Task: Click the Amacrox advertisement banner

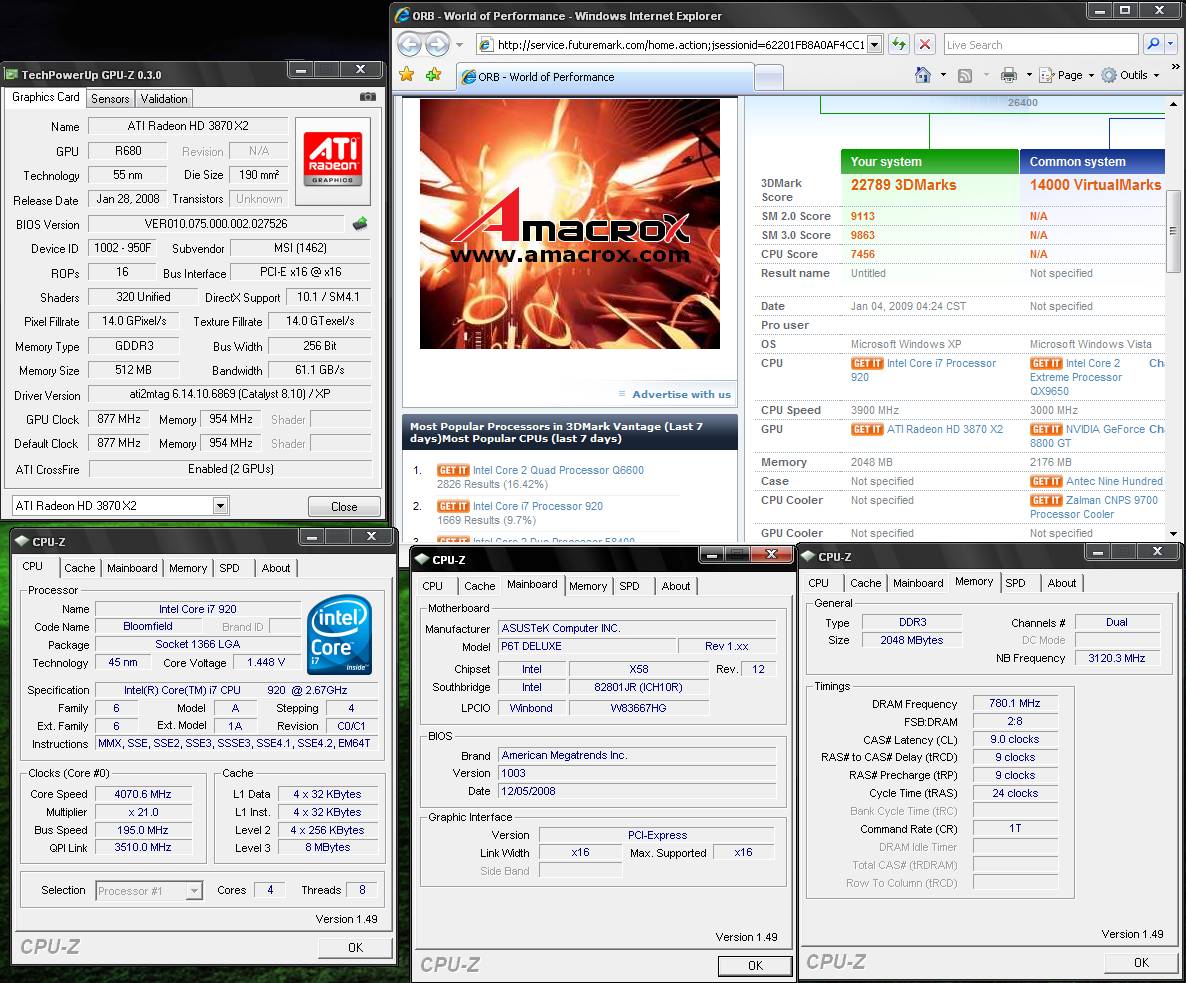Action: click(570, 224)
